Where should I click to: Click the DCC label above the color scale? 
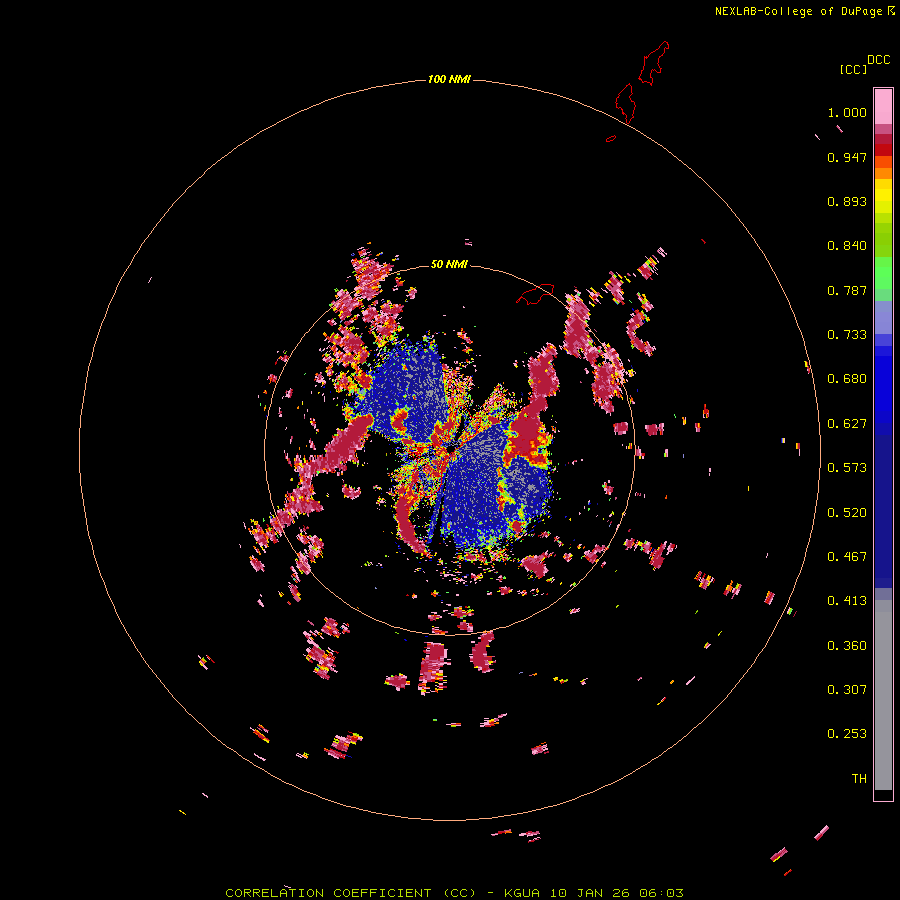pyautogui.click(x=879, y=60)
